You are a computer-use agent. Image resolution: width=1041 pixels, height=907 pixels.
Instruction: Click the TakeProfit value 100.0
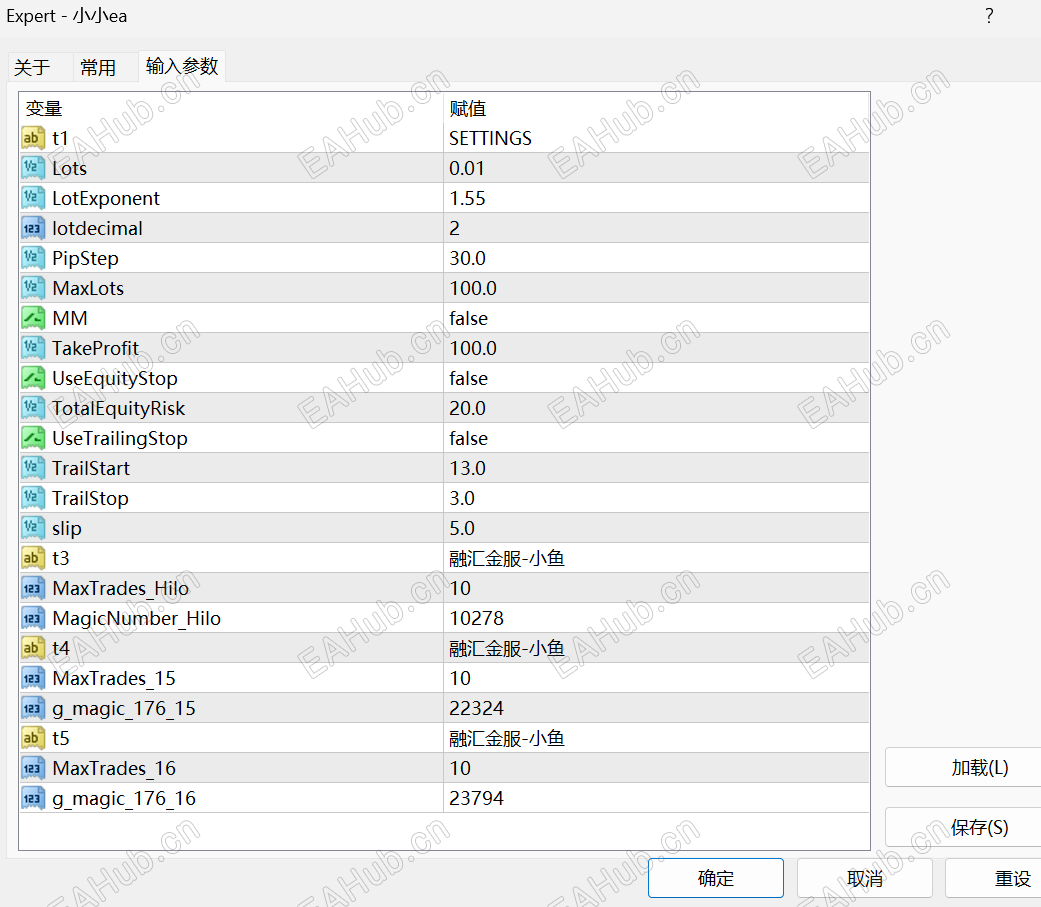[473, 348]
